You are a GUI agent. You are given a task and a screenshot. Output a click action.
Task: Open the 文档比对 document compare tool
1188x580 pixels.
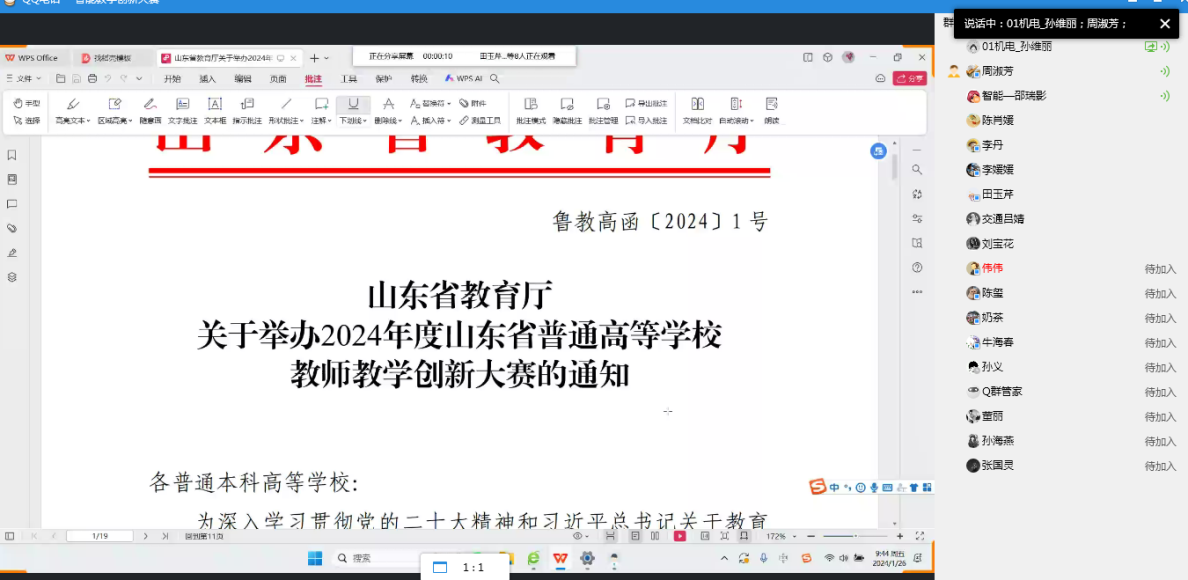pyautogui.click(x=697, y=109)
